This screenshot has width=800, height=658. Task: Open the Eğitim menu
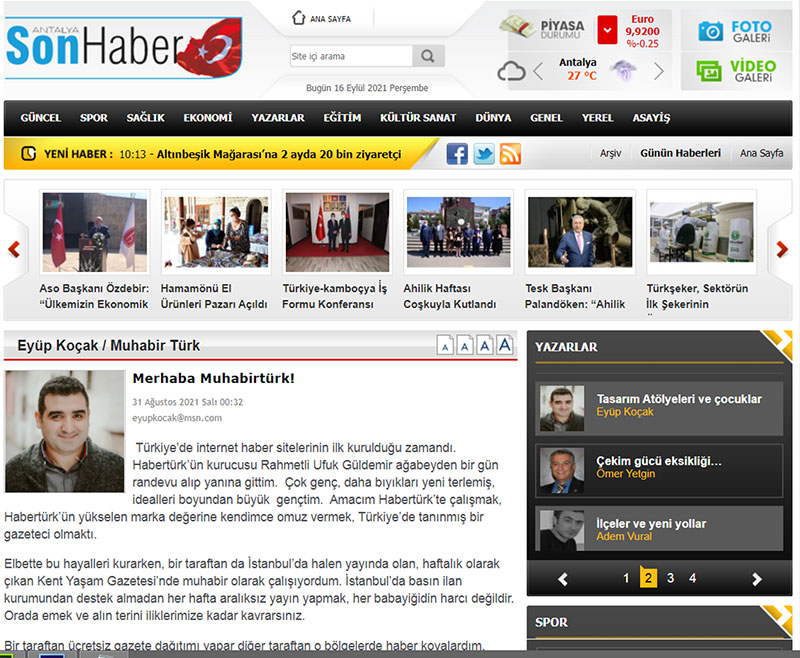click(342, 118)
